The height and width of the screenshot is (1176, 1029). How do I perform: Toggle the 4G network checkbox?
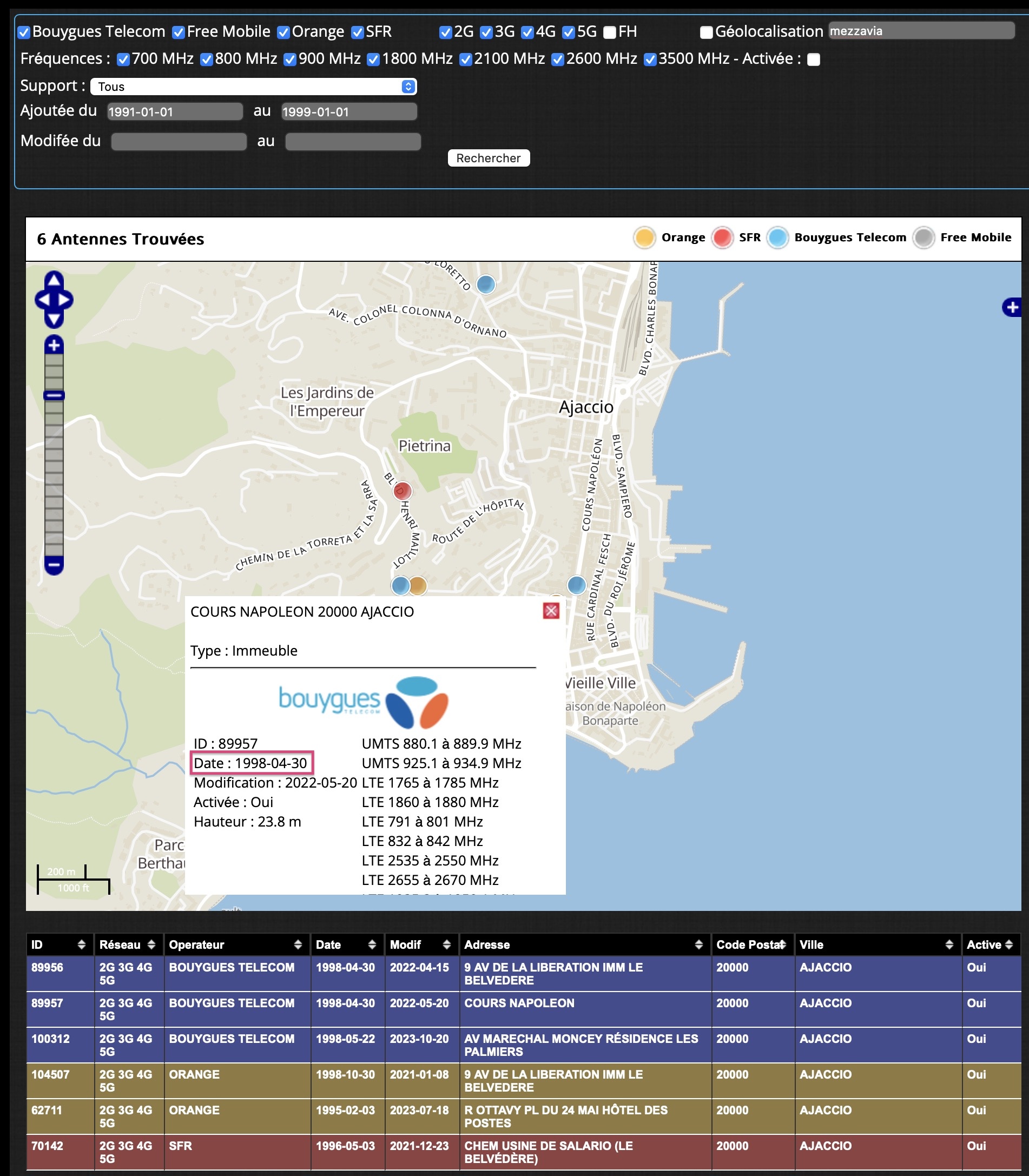[527, 32]
